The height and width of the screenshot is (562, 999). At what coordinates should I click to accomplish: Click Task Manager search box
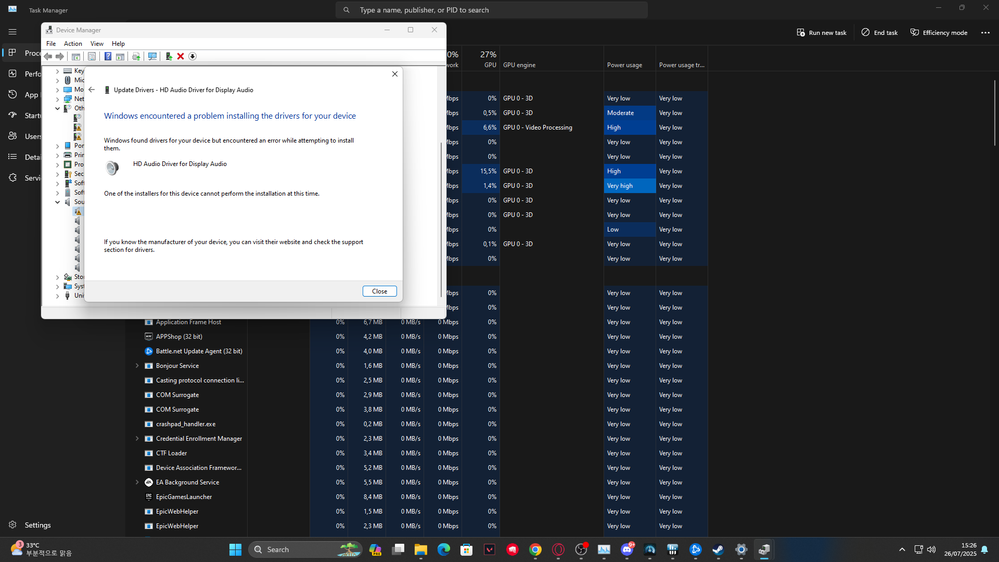pyautogui.click(x=492, y=10)
